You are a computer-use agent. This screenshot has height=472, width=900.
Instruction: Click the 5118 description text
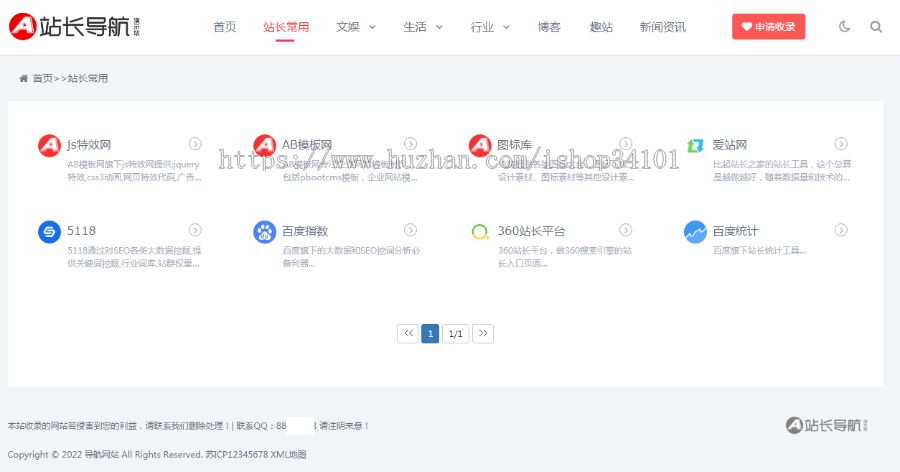(x=134, y=257)
